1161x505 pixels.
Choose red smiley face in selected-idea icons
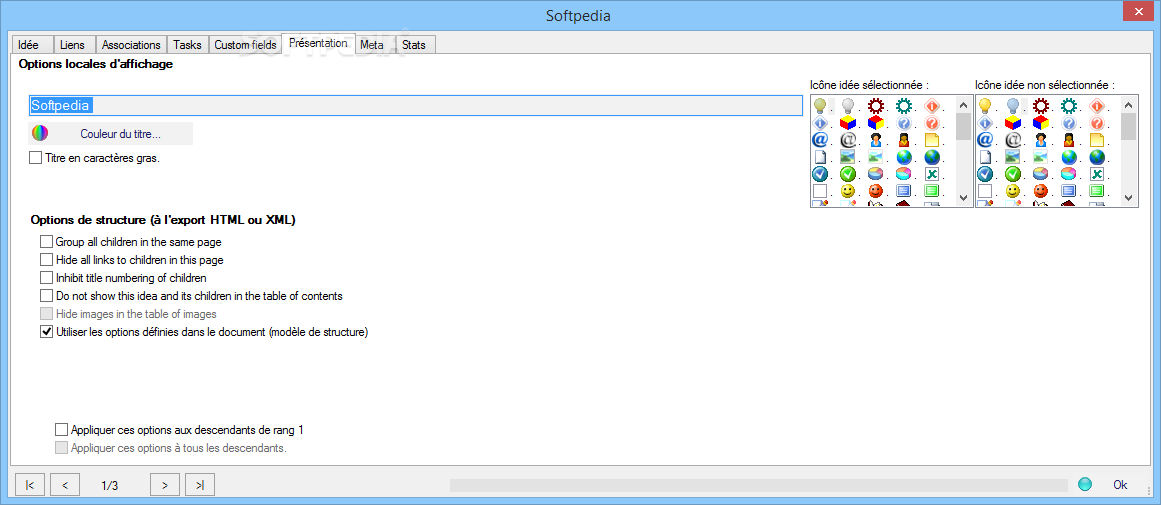point(875,192)
